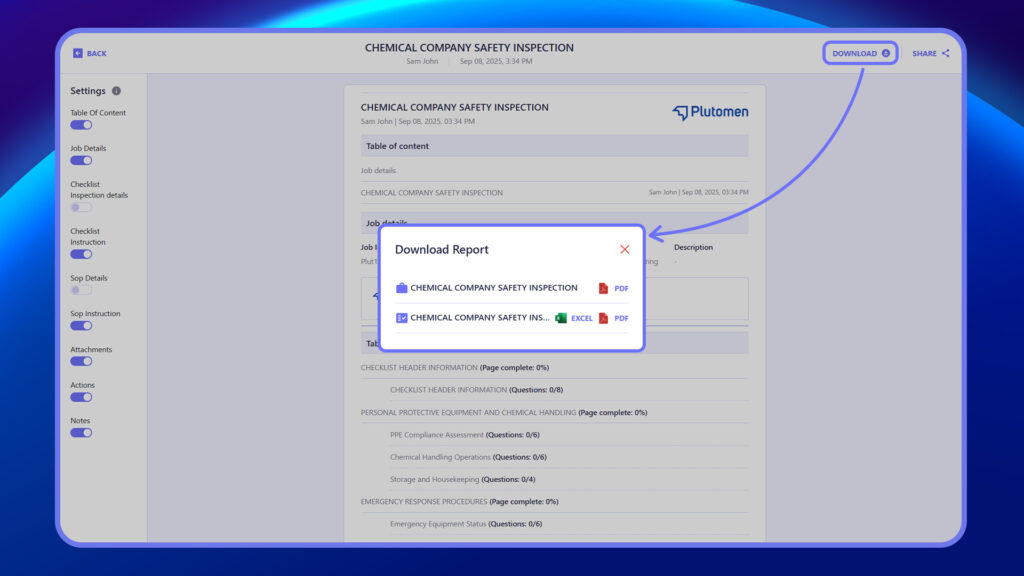
Task: Download job report via PDF link
Action: (x=621, y=288)
